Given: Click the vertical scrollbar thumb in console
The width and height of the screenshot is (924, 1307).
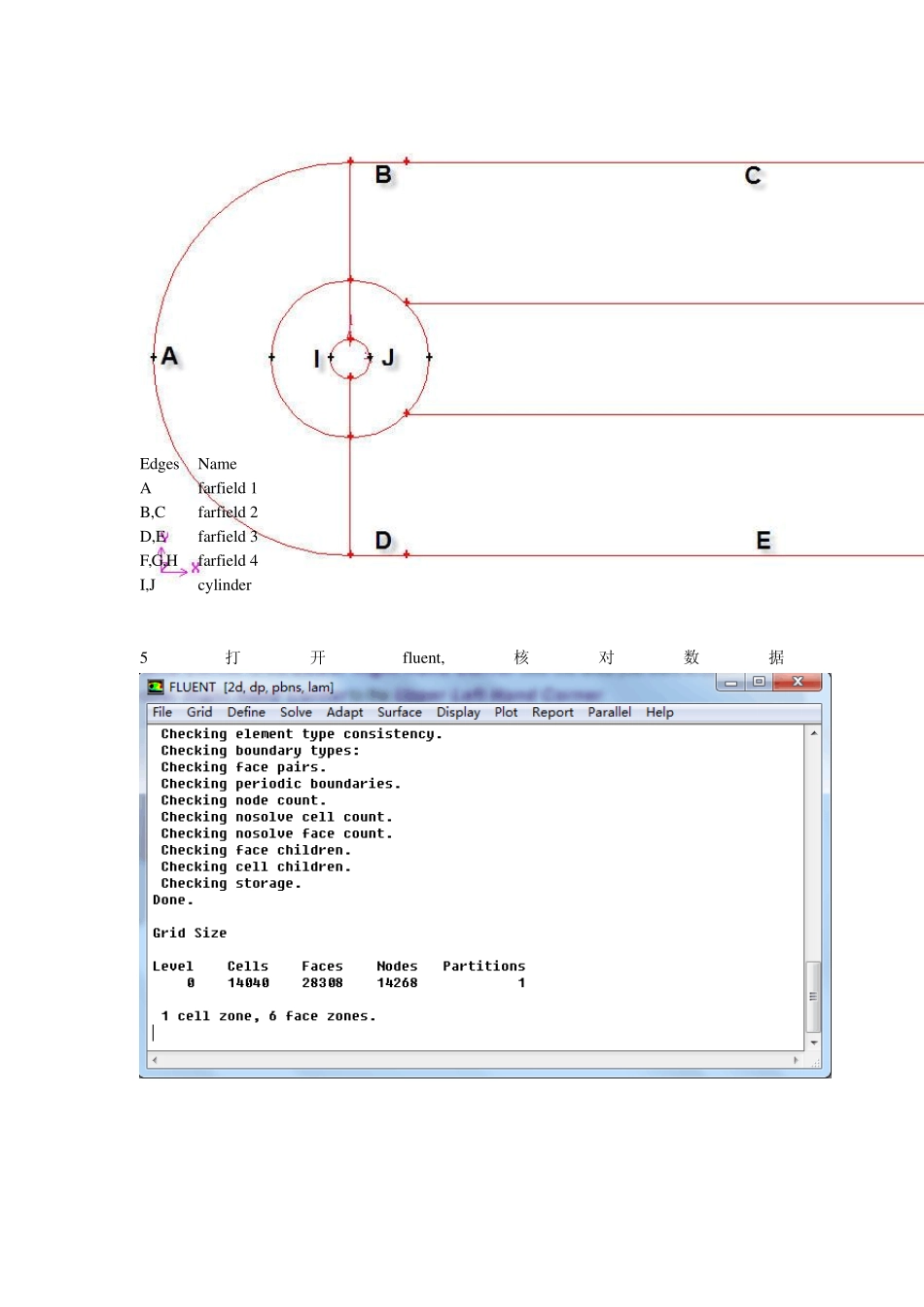Looking at the screenshot, I should (814, 997).
